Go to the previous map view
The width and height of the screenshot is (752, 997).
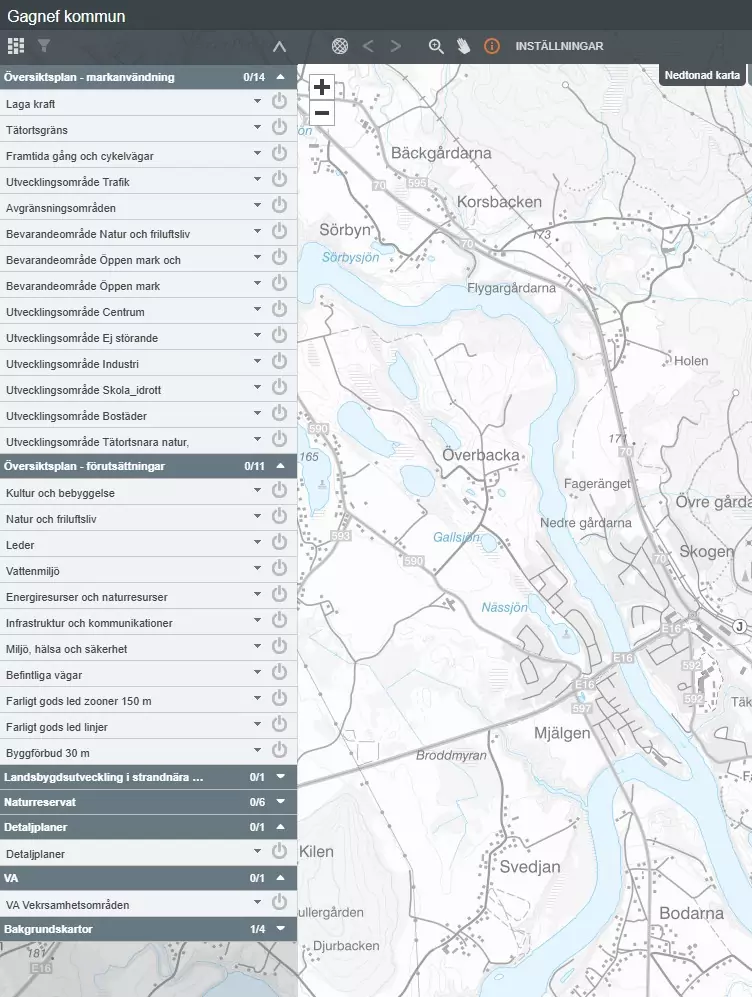point(368,46)
